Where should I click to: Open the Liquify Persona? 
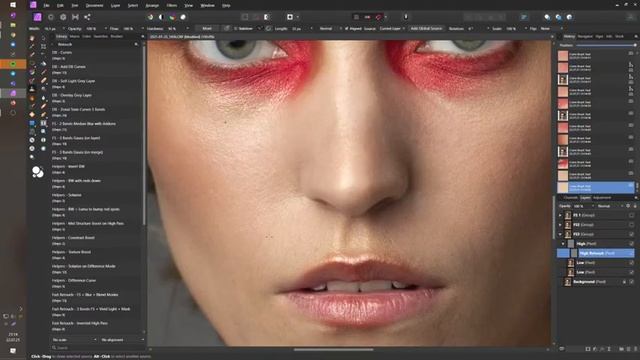[x=51, y=17]
